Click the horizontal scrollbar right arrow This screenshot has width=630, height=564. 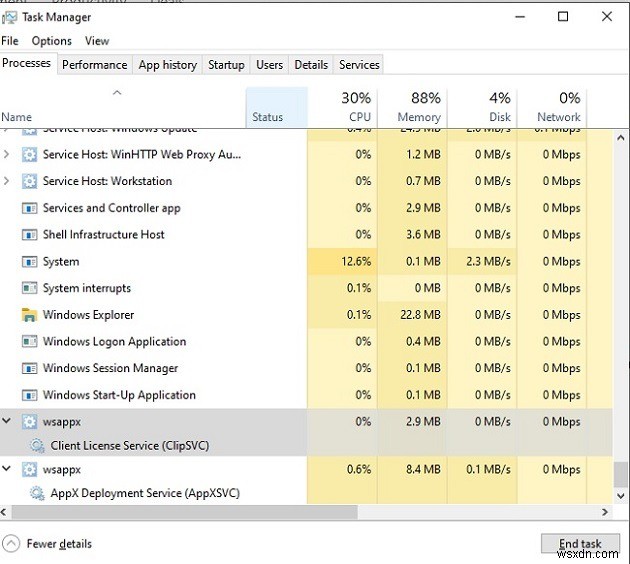605,512
